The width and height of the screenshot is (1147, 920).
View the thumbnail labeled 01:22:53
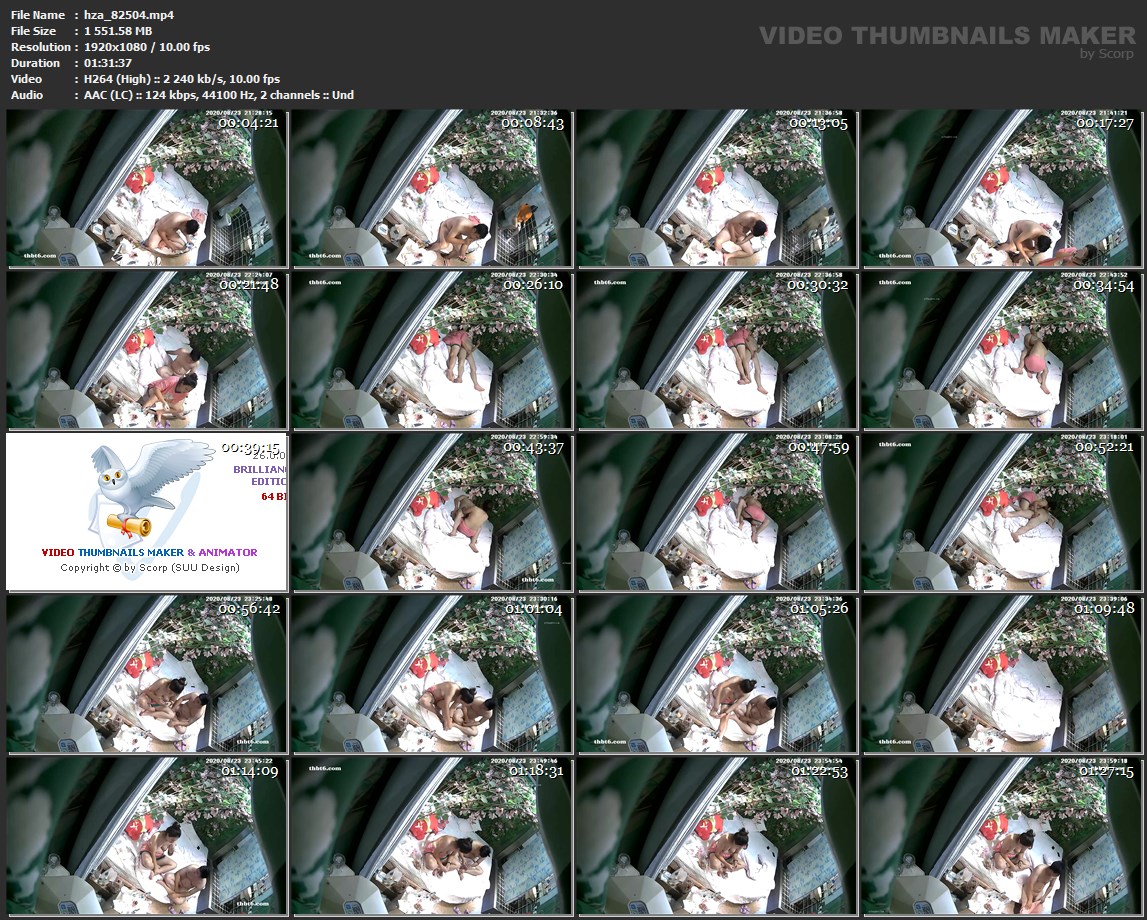pyautogui.click(x=716, y=836)
